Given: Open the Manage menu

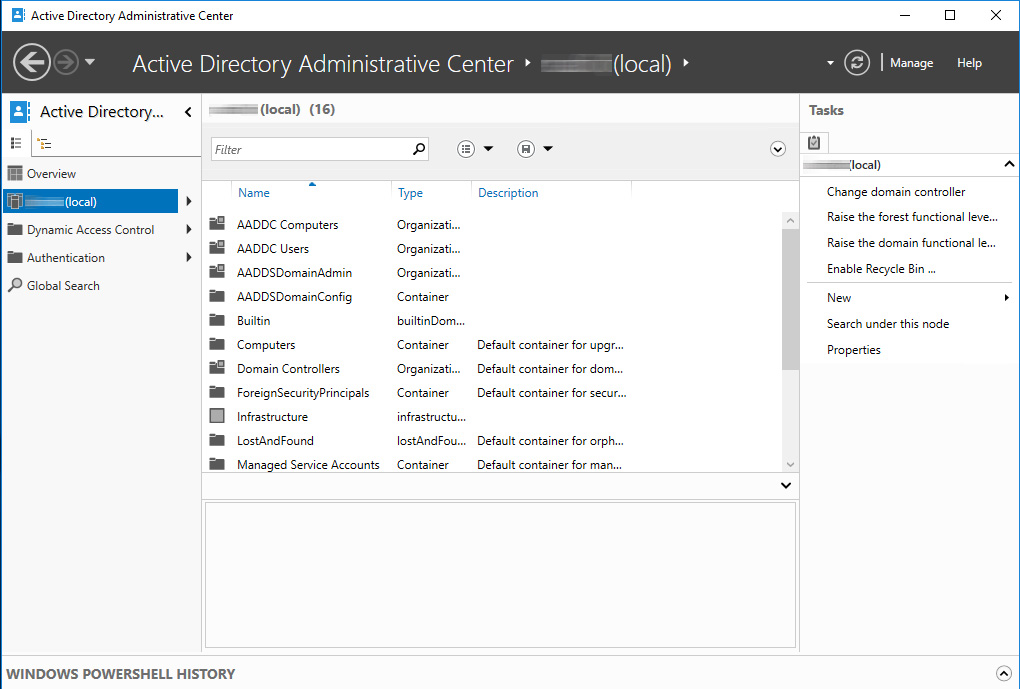Looking at the screenshot, I should 911,63.
